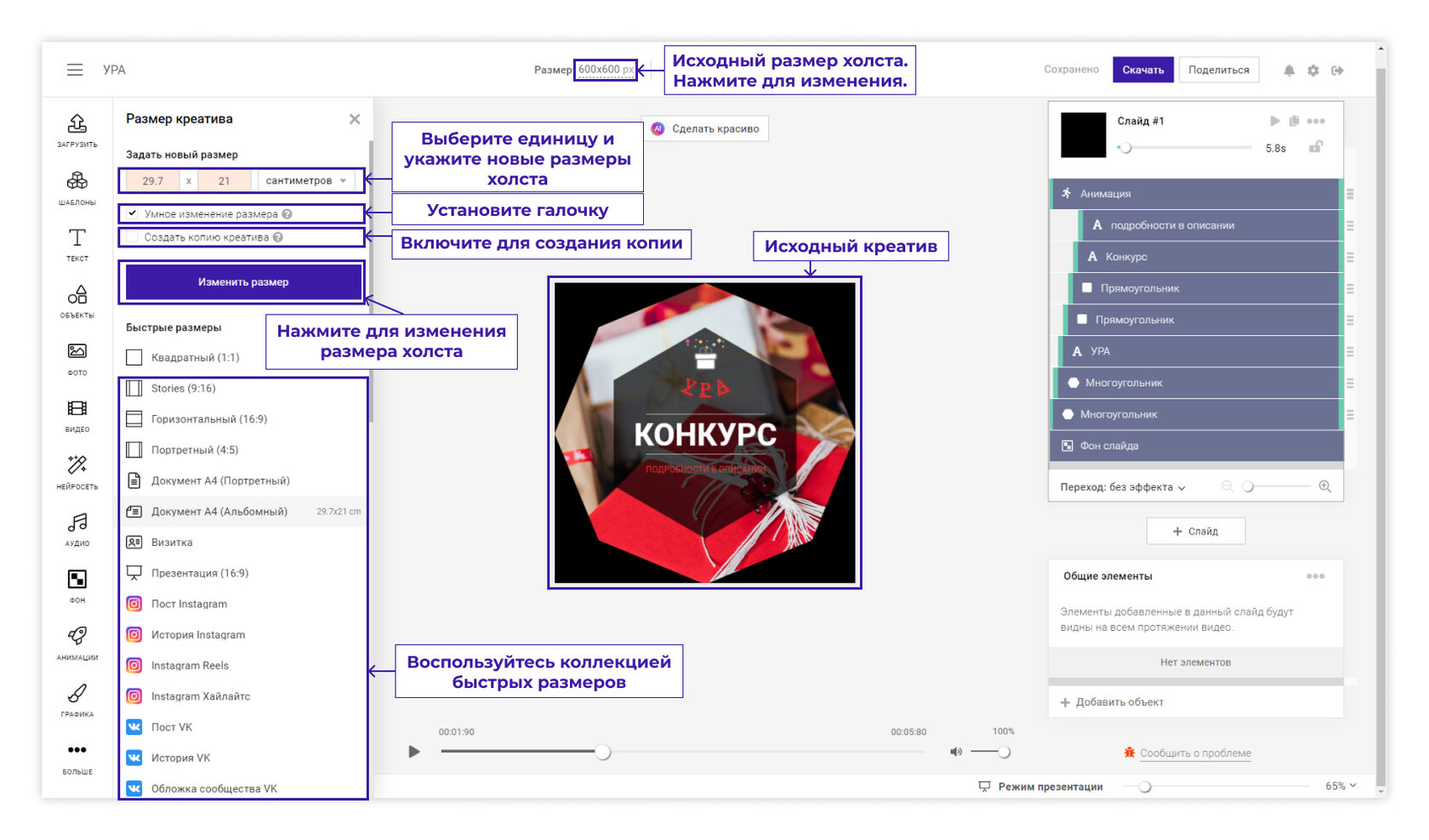The image size is (1429, 840).
Task: Choose Документ А4 (Альбомный) quick size
Action: click(x=219, y=512)
